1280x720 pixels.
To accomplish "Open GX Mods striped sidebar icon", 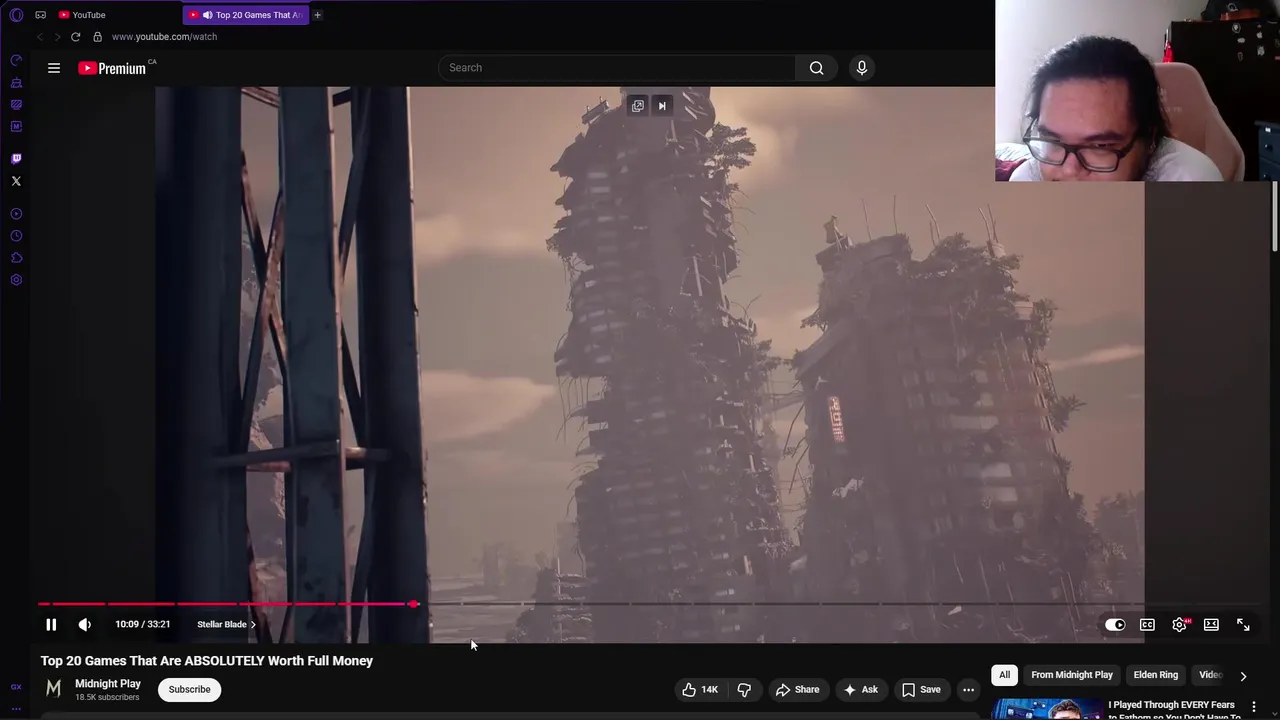I will (x=16, y=105).
